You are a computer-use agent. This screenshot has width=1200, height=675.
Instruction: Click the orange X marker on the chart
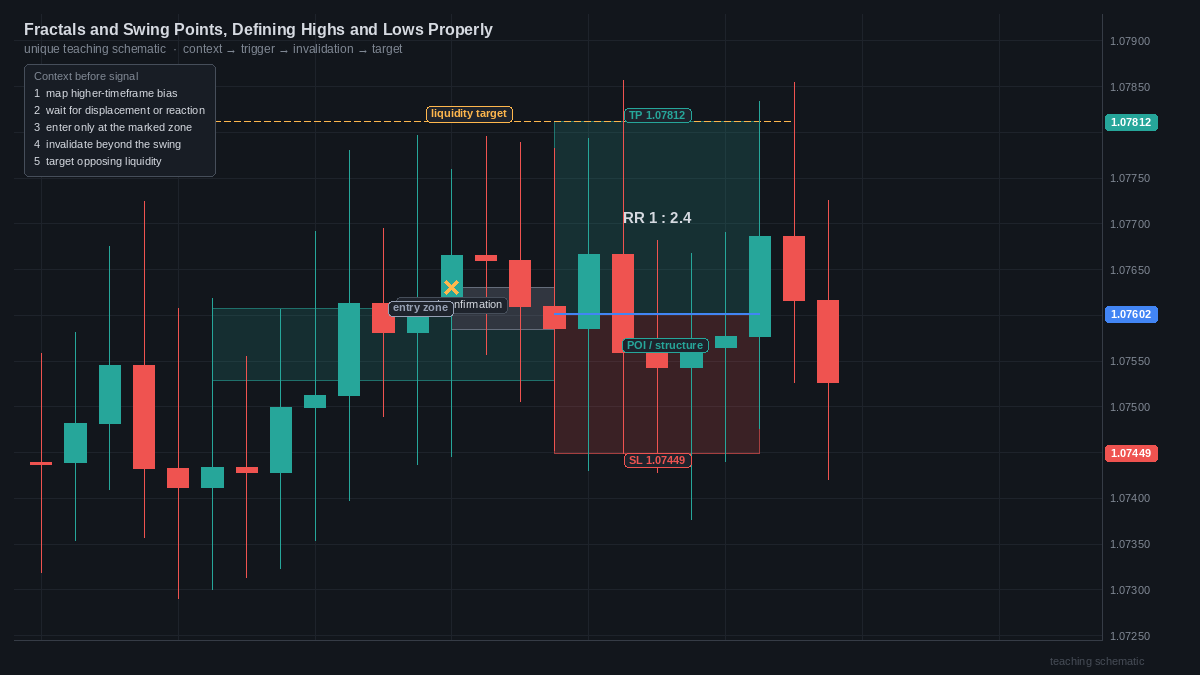(x=451, y=288)
